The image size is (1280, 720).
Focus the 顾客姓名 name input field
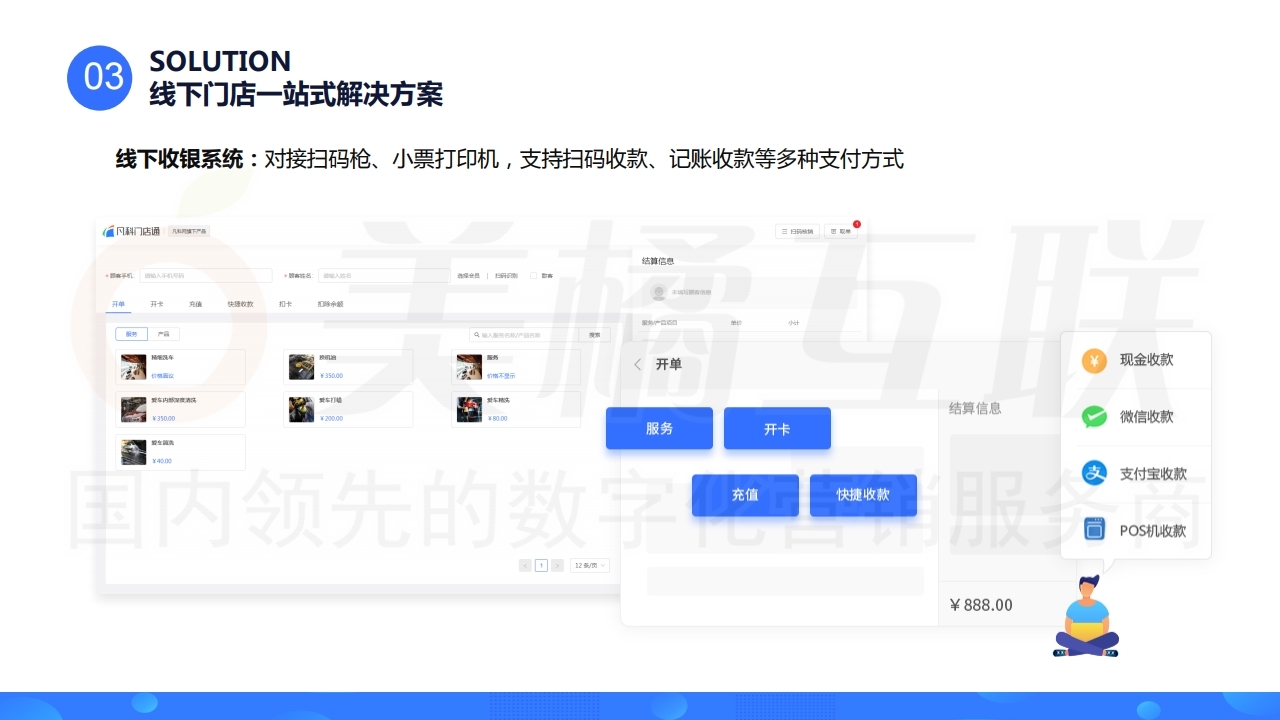click(384, 275)
